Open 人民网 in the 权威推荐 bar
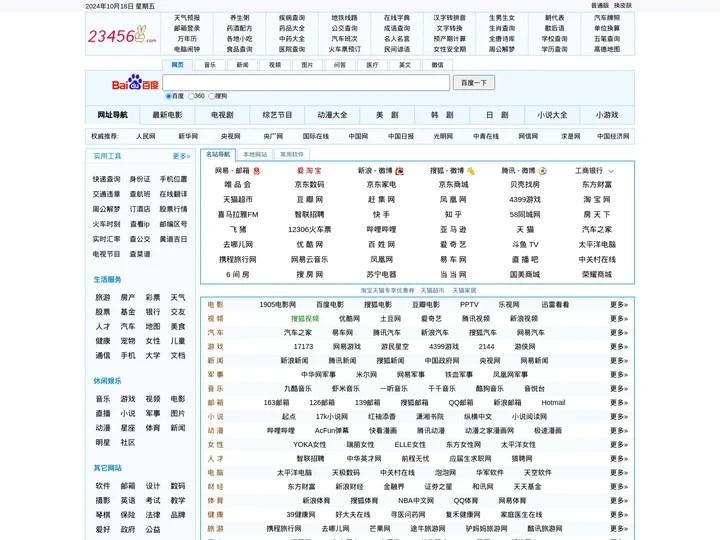 (146, 136)
